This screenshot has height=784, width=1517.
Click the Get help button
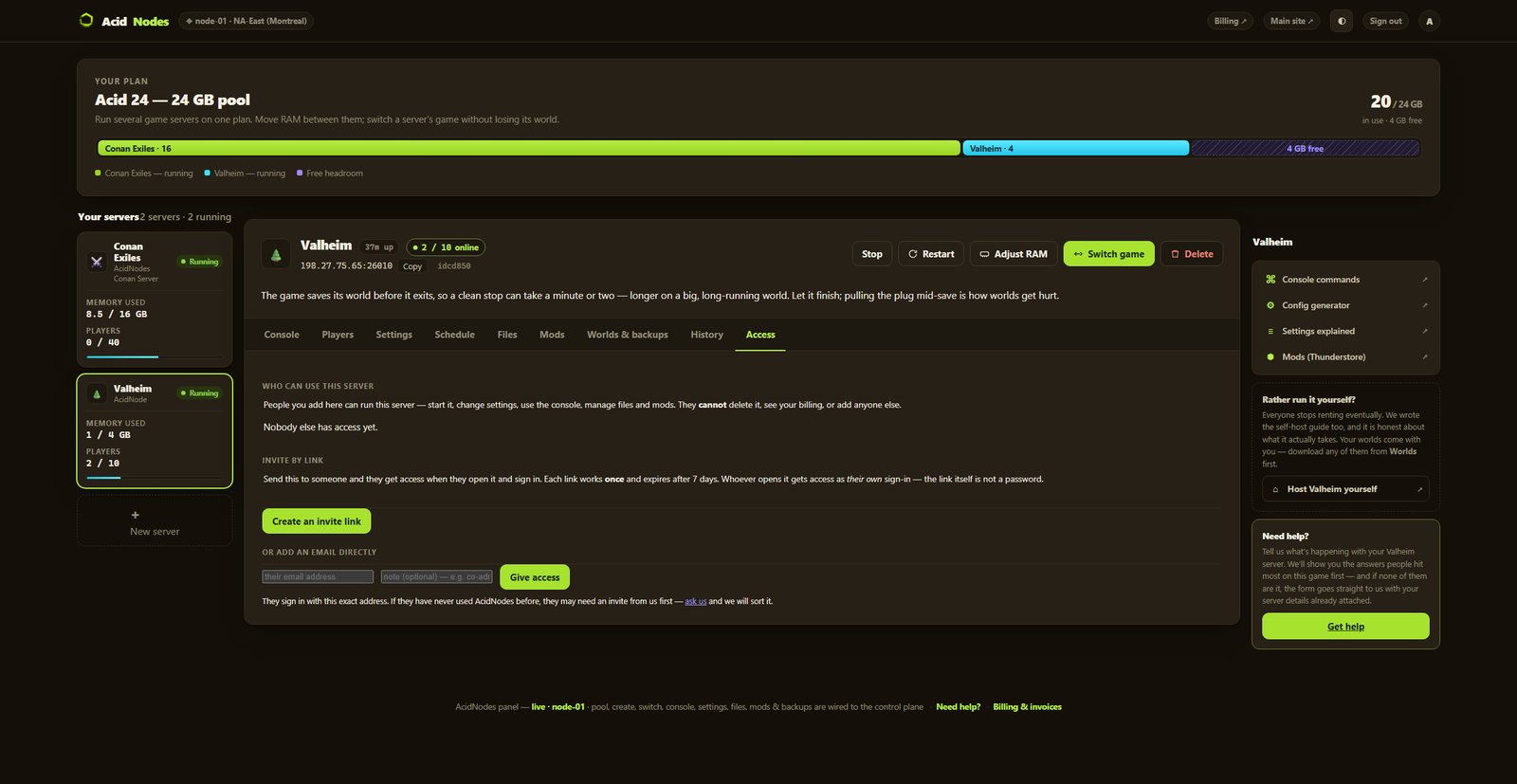pos(1345,627)
